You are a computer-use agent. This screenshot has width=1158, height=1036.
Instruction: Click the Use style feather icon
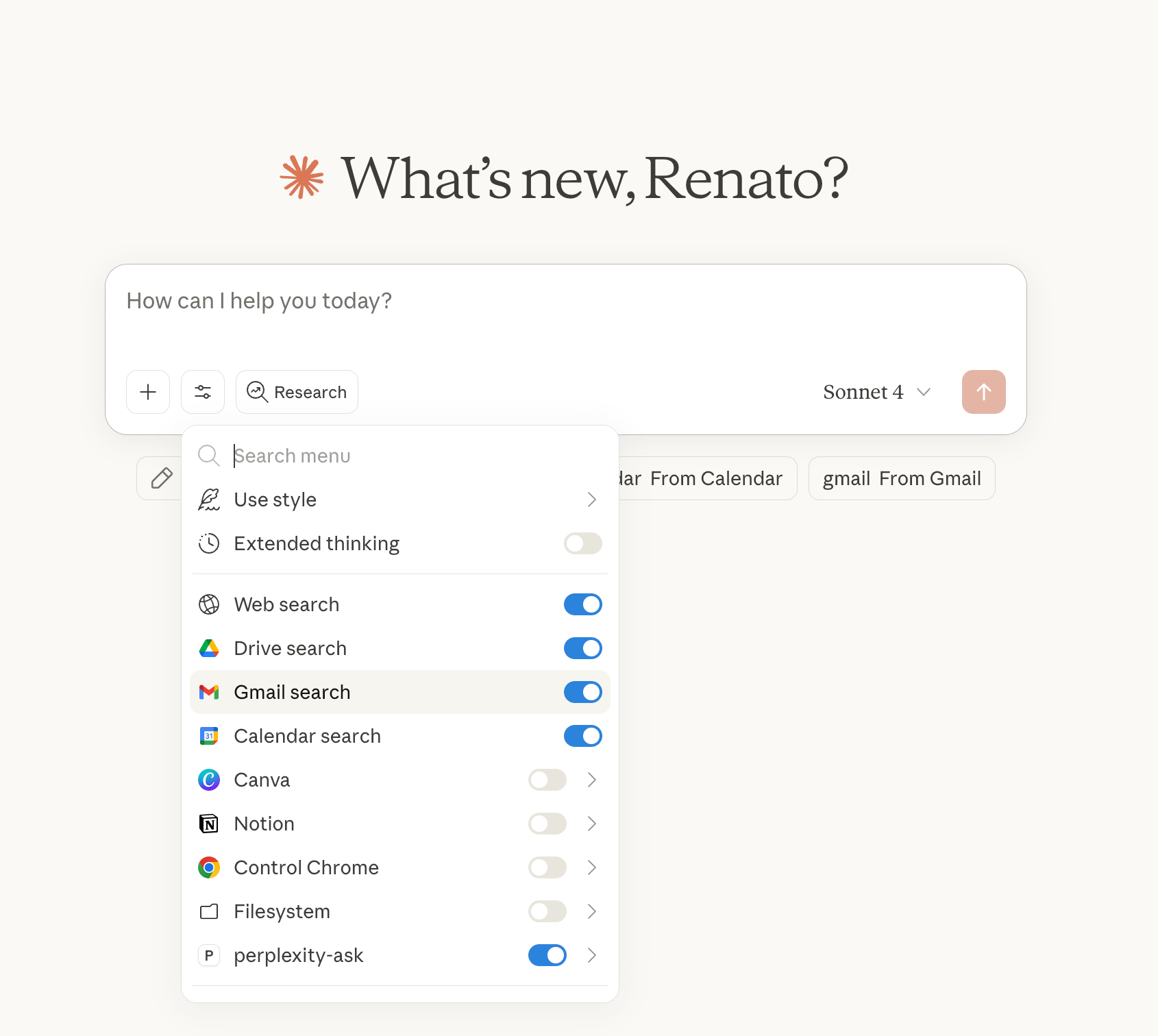[x=209, y=500]
